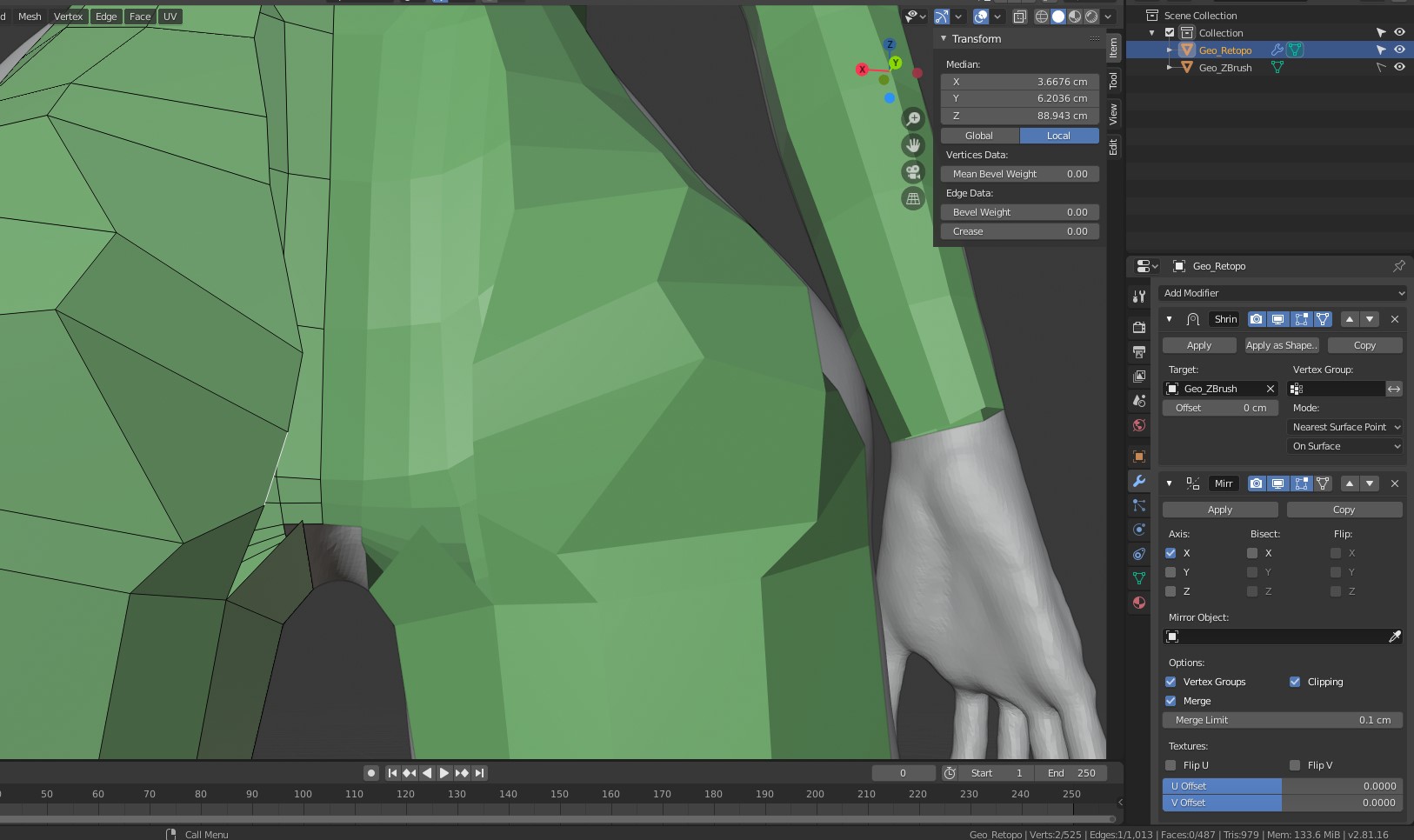1414x840 pixels.
Task: Click the Merge Limit slider field
Action: (1283, 720)
